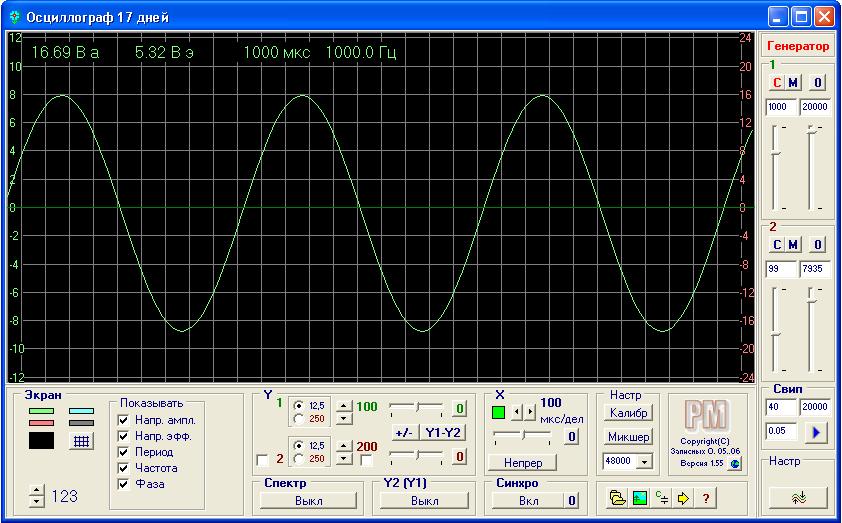Open help with the red question mark
Viewport: 842px width, 523px height.
pyautogui.click(x=706, y=498)
